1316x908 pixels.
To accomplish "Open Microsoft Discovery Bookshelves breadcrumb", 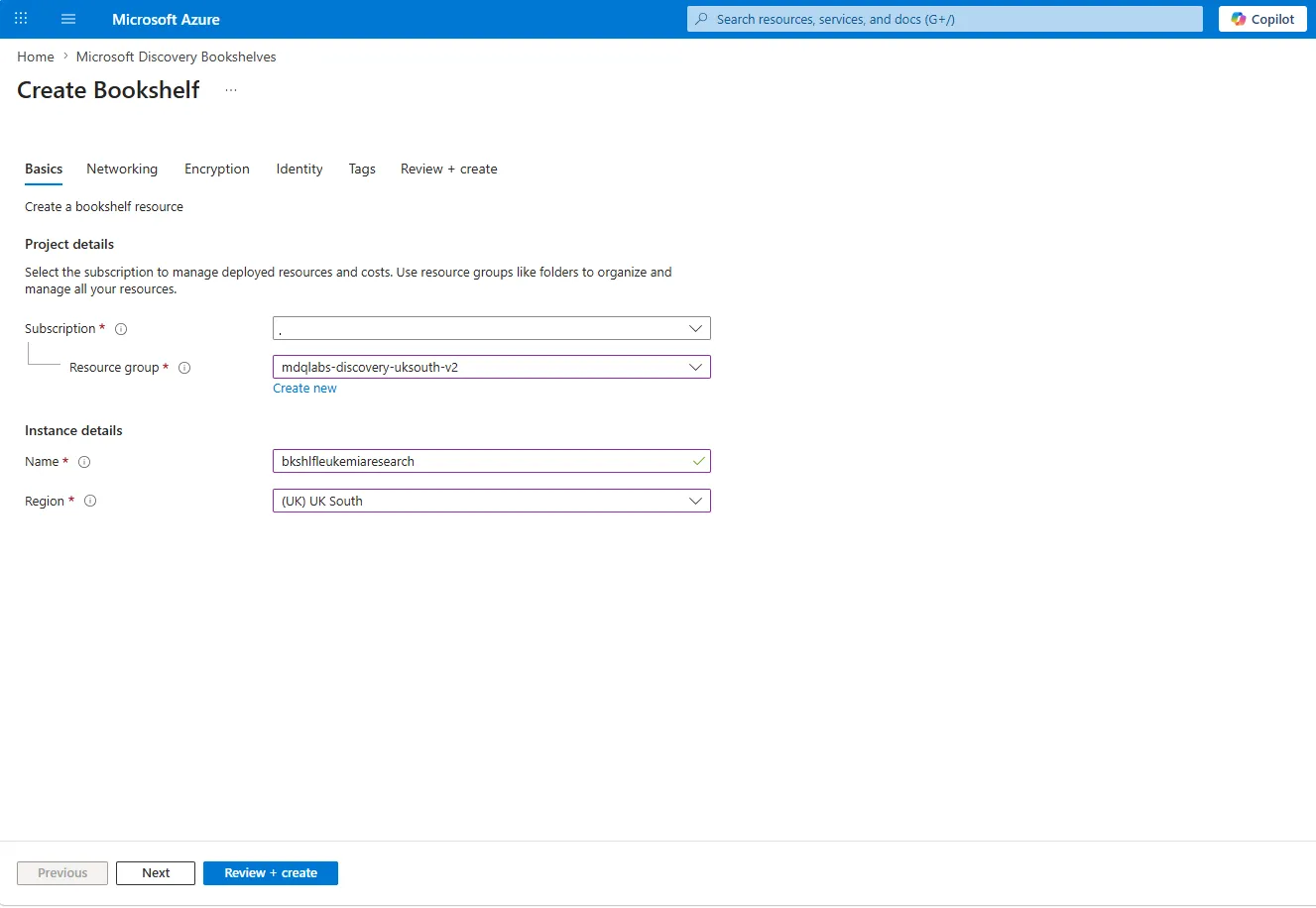I will pyautogui.click(x=177, y=57).
